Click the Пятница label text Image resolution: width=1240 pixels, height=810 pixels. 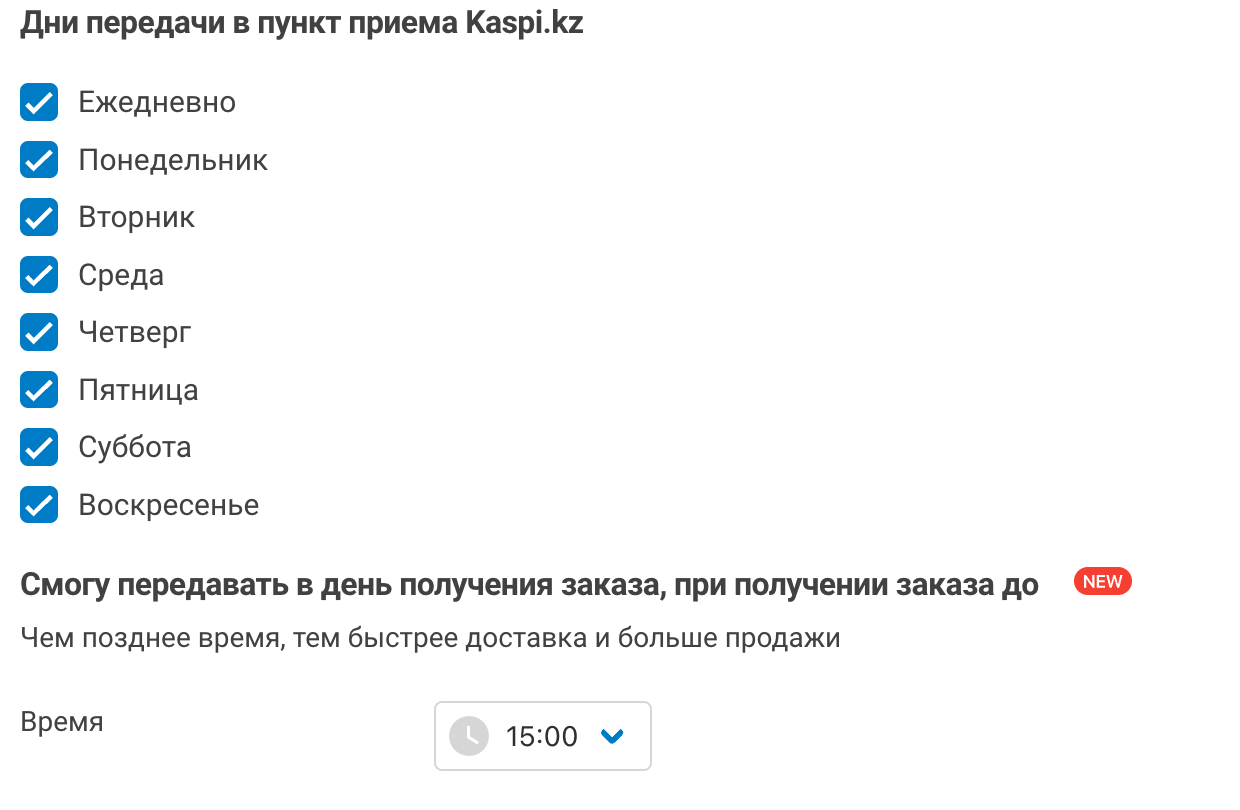(x=139, y=390)
